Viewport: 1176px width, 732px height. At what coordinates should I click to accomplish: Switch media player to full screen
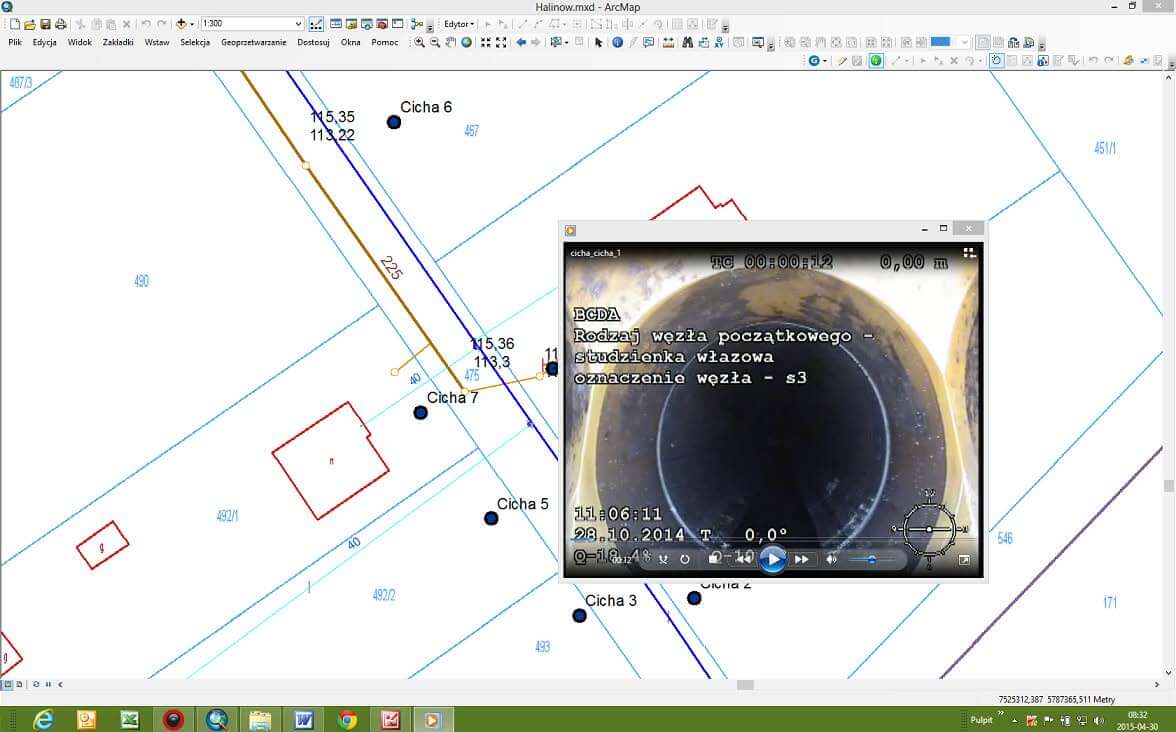(x=964, y=560)
